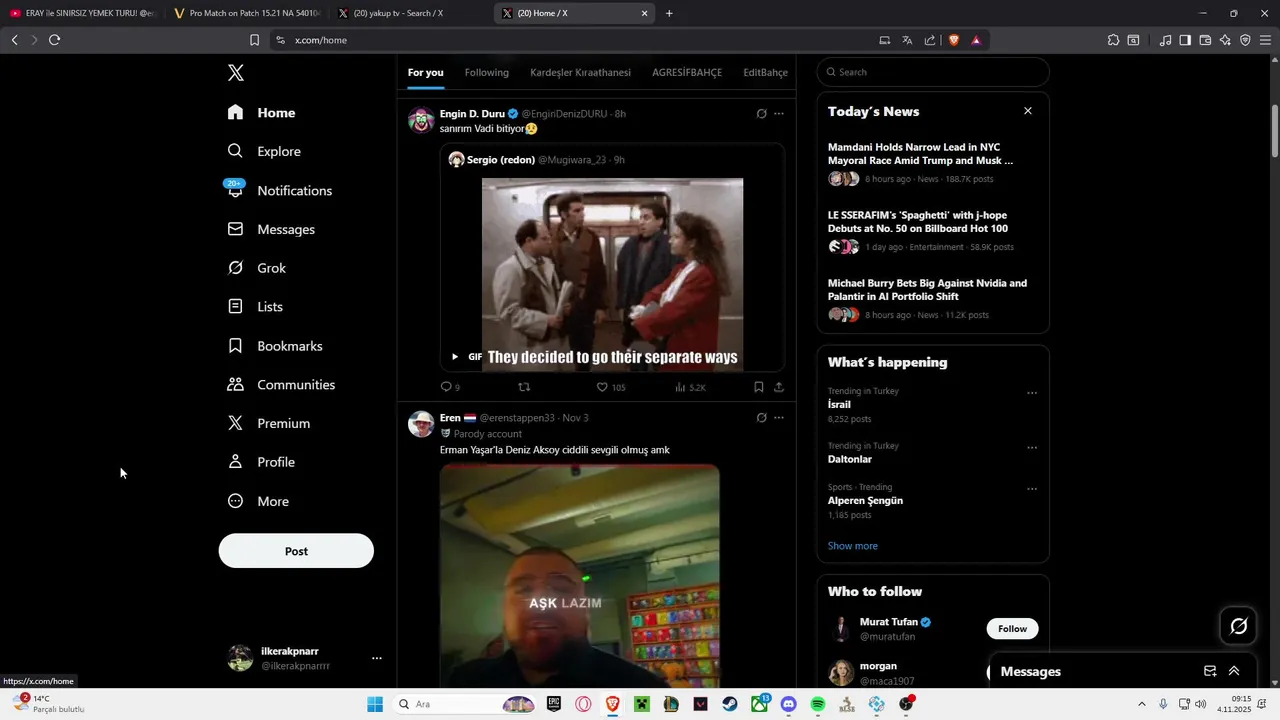Open options for the Alperen Şengün trend
1280x720 pixels.
(x=1032, y=489)
